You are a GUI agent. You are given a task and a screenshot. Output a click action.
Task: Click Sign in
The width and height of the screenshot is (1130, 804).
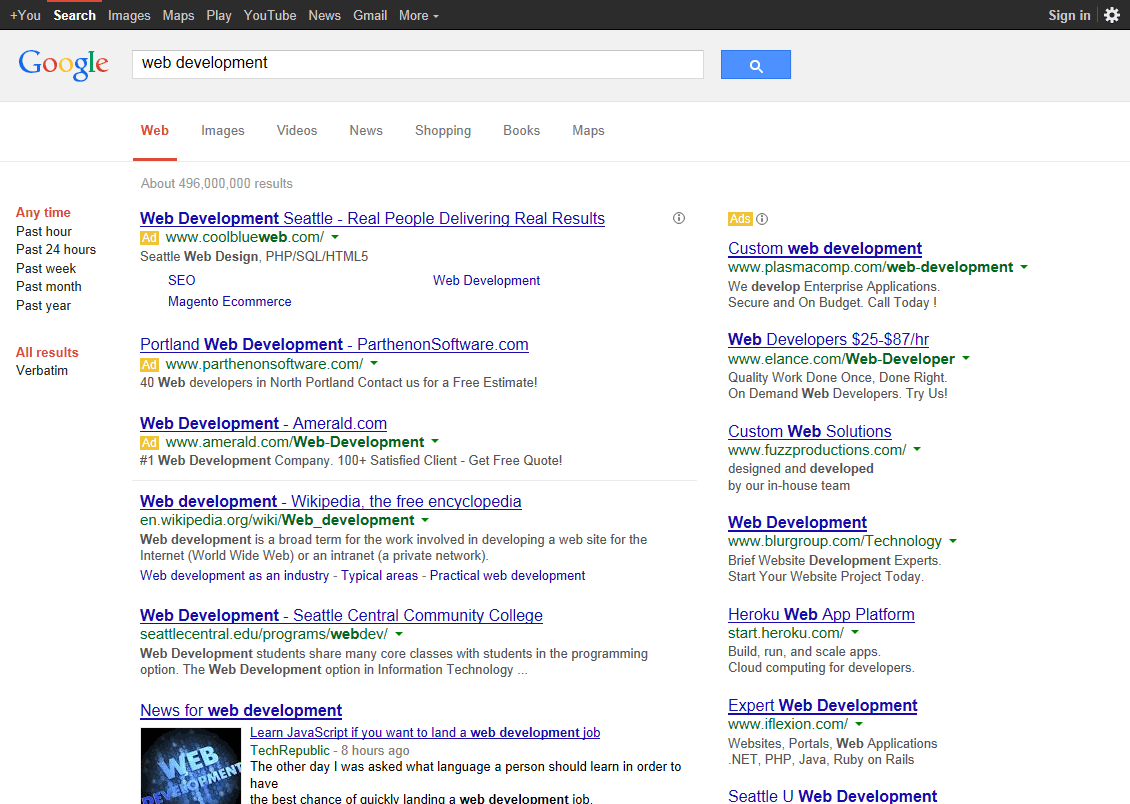point(1069,15)
